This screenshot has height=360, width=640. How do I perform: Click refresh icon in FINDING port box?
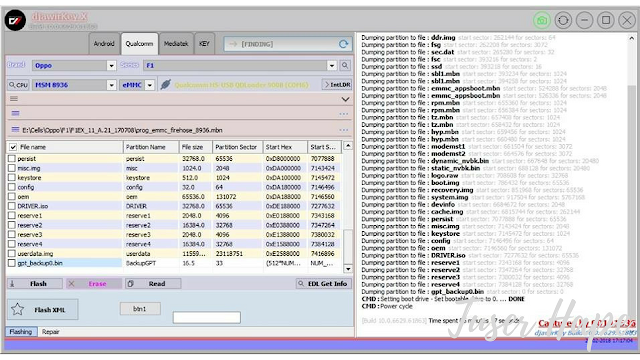pyautogui.click(x=343, y=44)
